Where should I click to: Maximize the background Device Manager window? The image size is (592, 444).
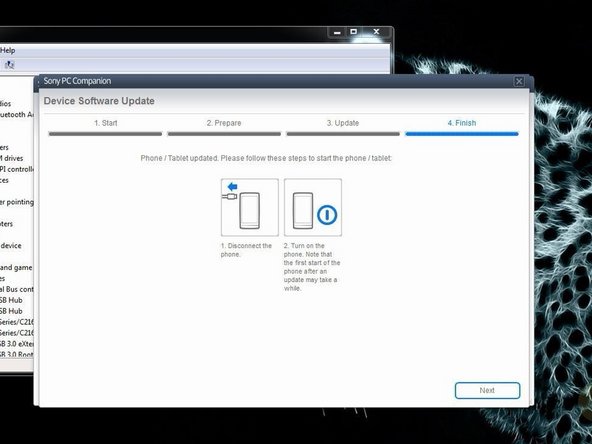click(x=353, y=32)
